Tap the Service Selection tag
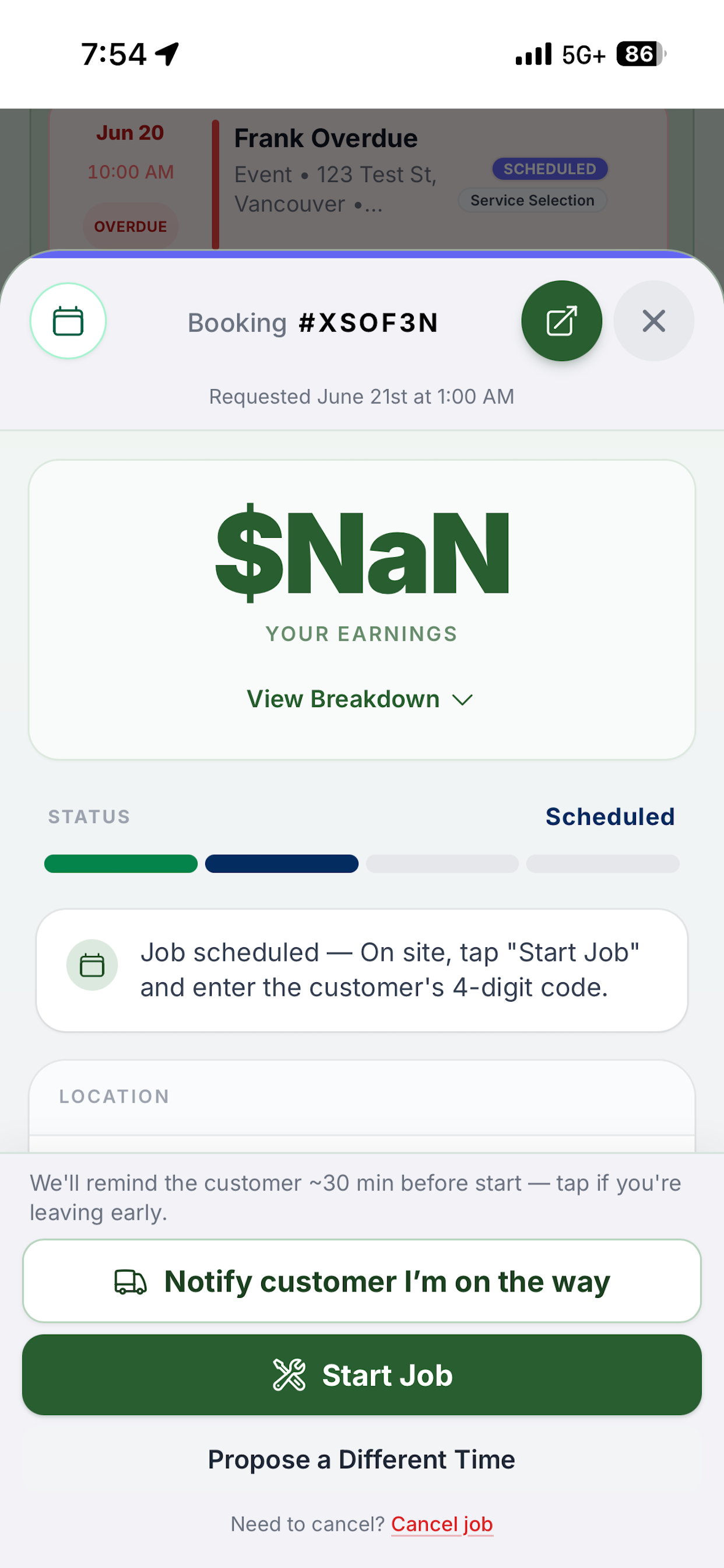 (x=532, y=200)
